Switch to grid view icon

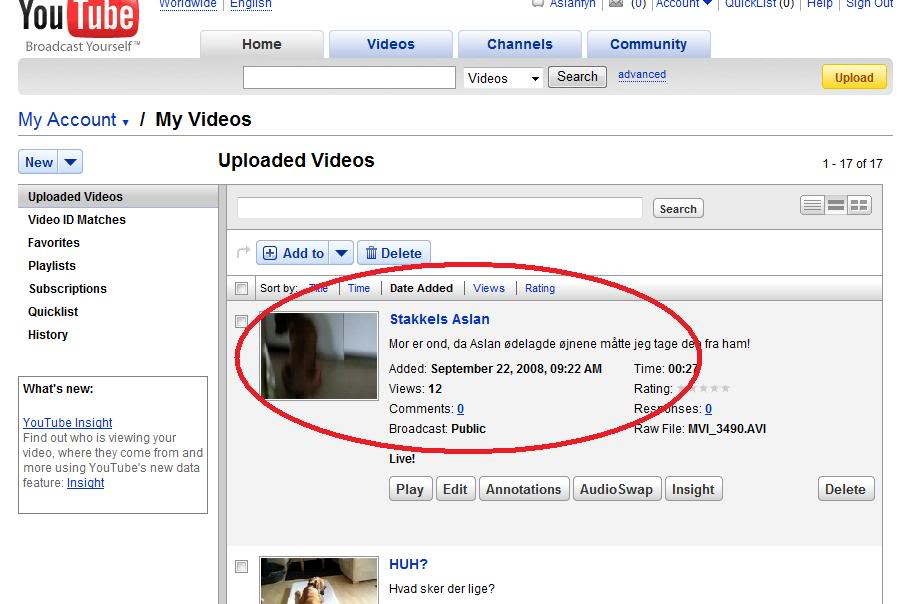859,205
